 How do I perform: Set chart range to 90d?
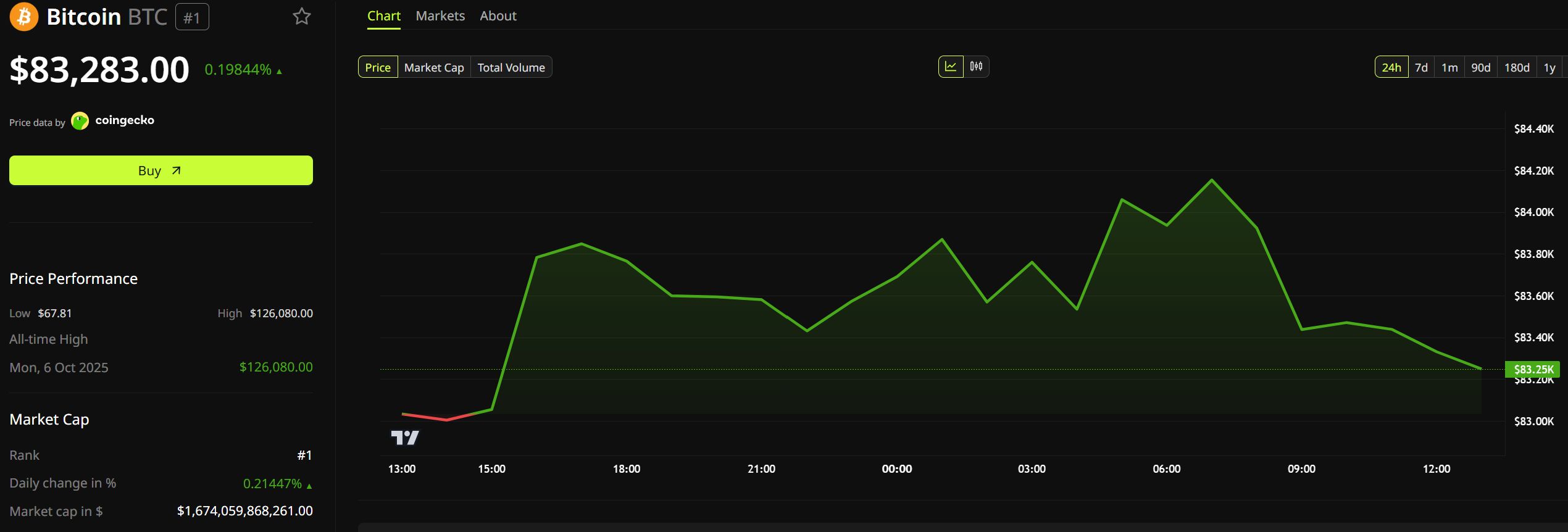tap(1480, 67)
